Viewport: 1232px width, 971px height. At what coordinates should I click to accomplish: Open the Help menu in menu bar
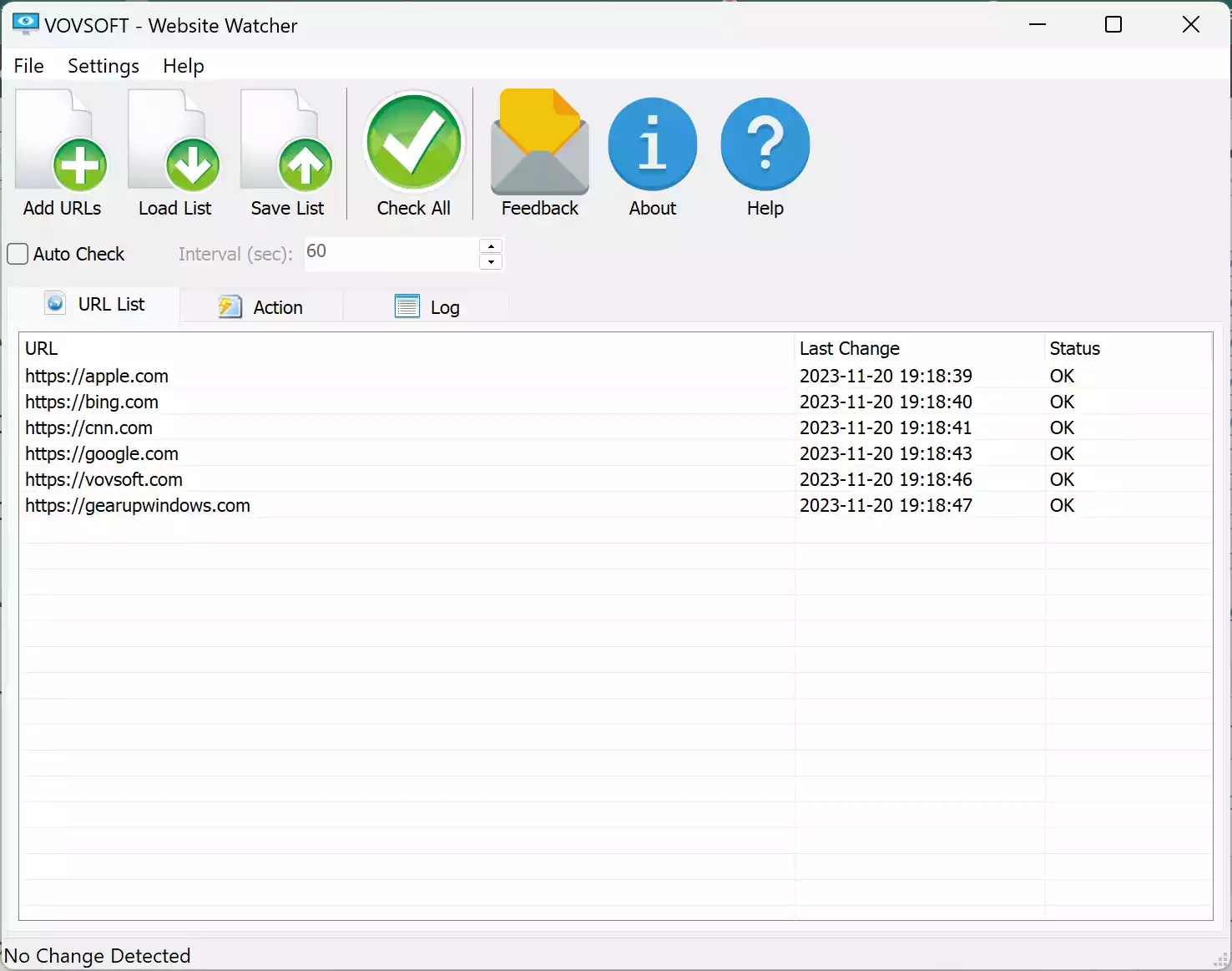click(x=184, y=66)
